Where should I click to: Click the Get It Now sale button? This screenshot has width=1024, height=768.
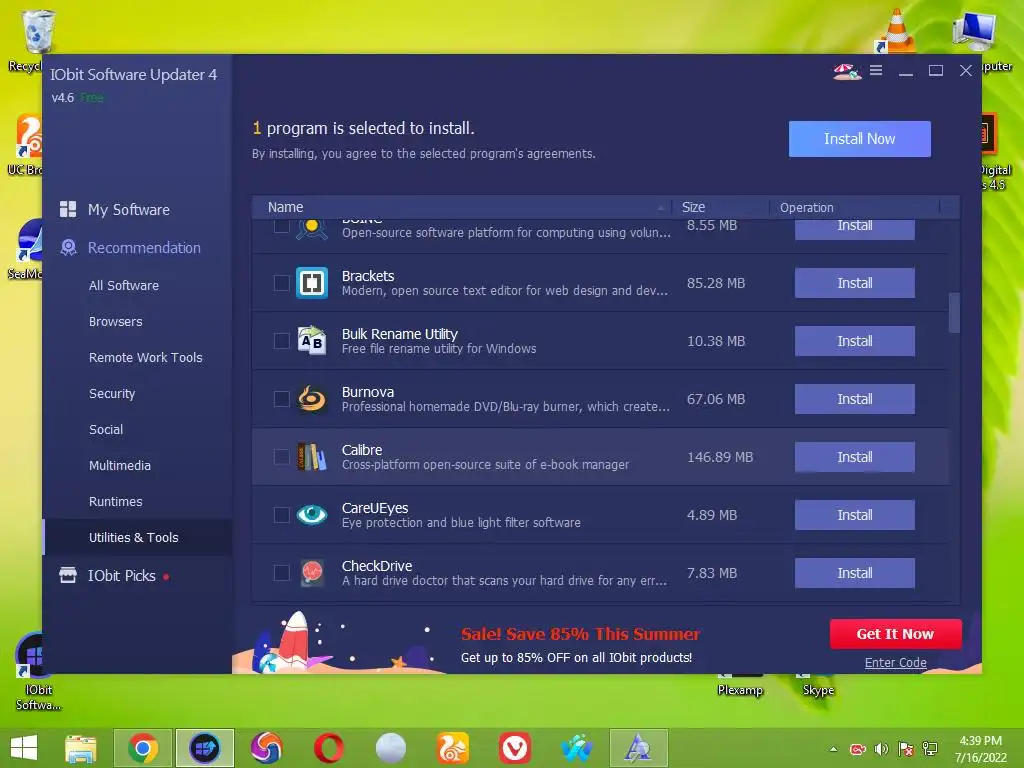895,633
